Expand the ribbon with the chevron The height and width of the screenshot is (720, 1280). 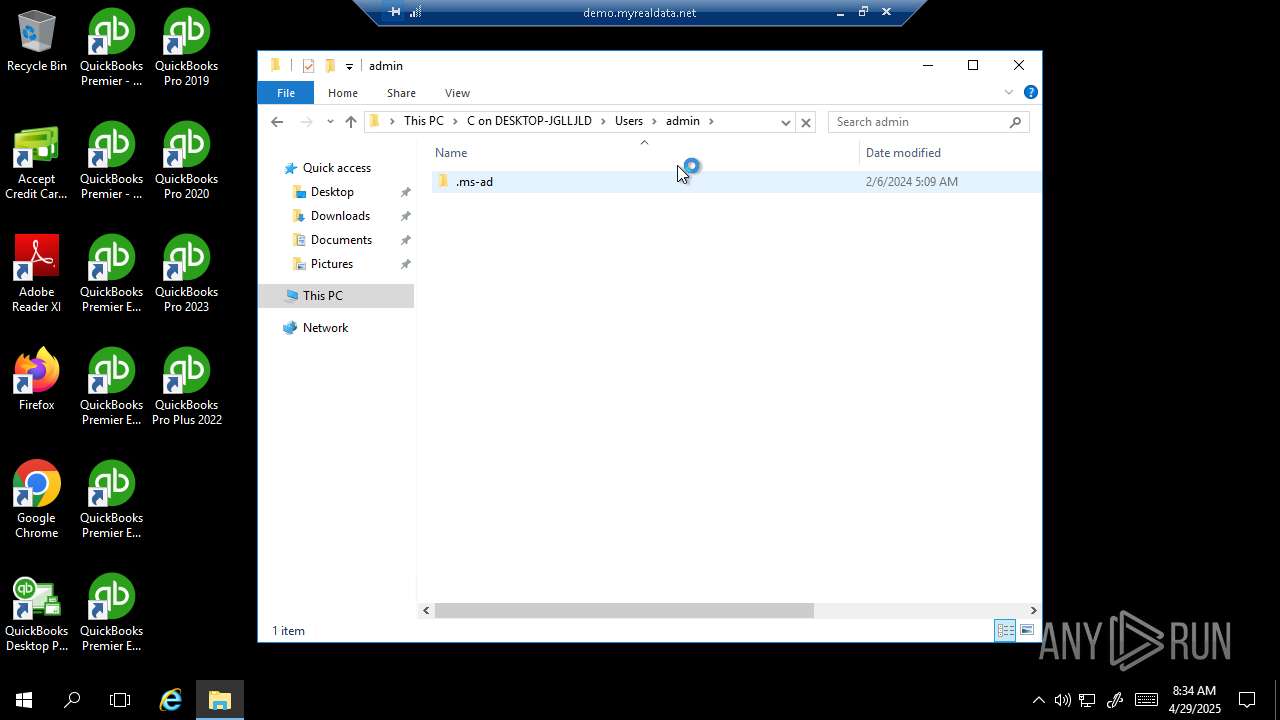1009,92
